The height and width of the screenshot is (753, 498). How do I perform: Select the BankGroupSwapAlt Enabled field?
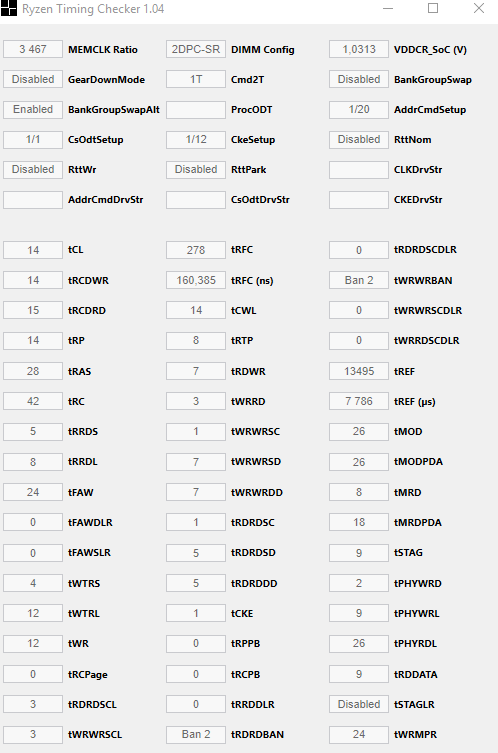tap(33, 109)
